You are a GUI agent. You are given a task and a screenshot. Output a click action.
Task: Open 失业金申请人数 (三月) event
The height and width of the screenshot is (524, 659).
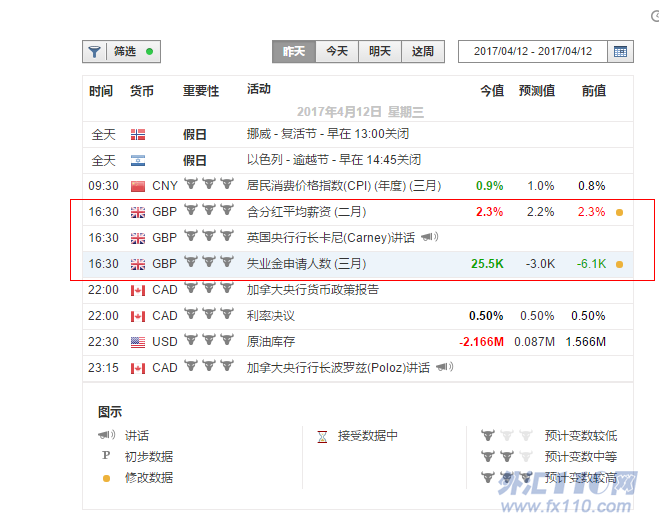coord(306,263)
